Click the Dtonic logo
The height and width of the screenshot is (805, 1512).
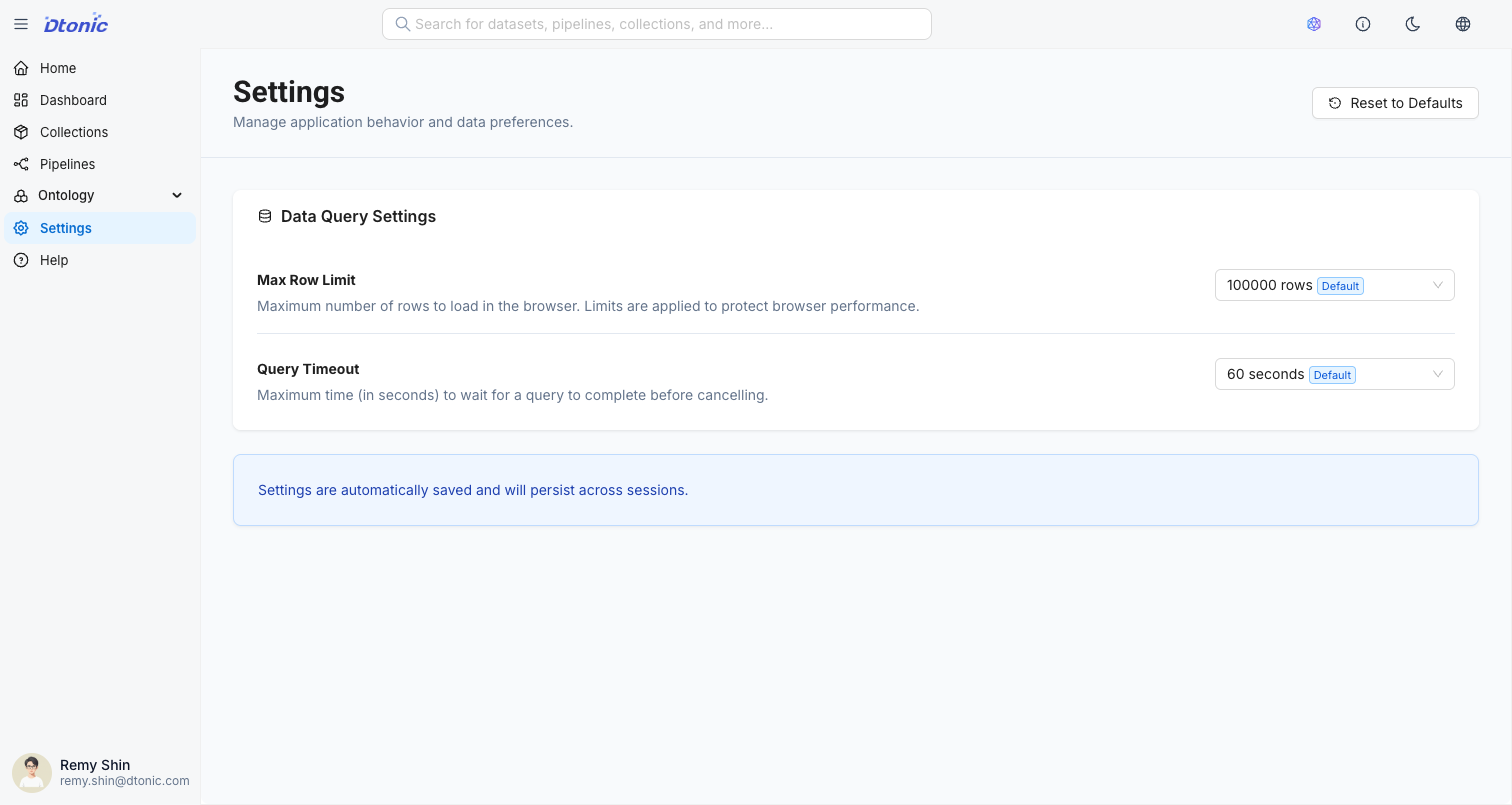[76, 24]
